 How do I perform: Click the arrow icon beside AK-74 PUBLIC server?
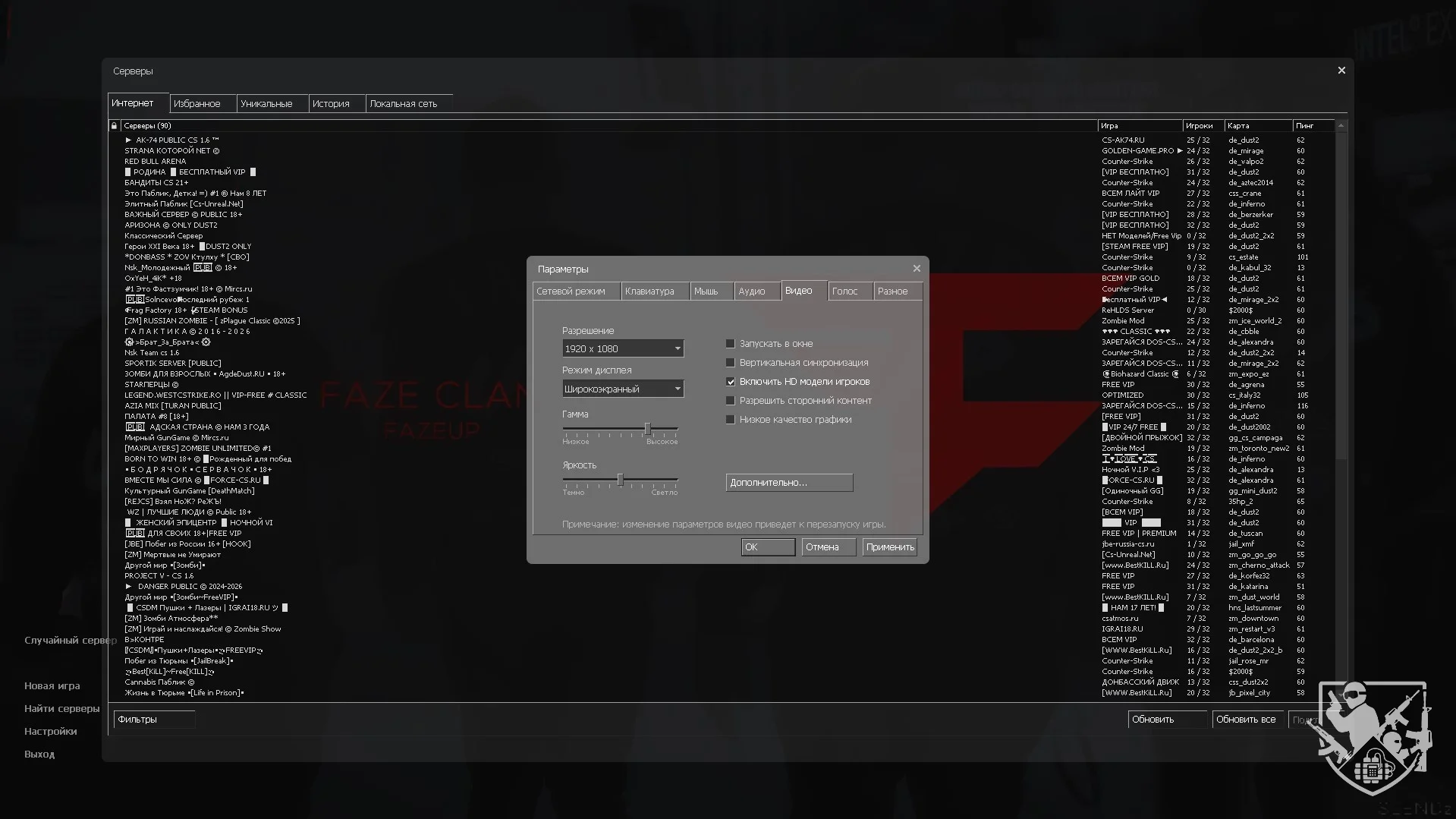pos(128,140)
